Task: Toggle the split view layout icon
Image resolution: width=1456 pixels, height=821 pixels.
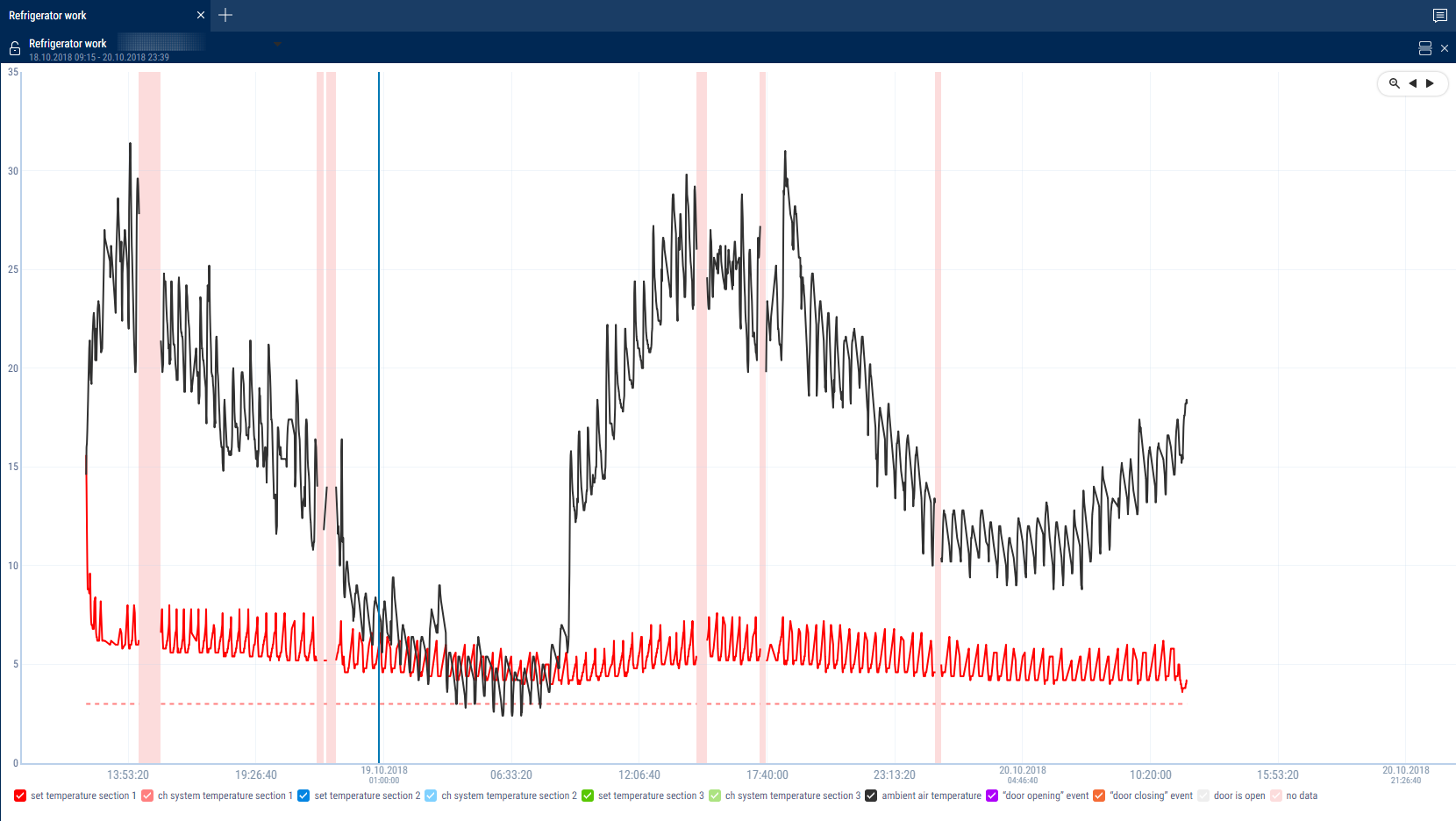Action: pyautogui.click(x=1425, y=48)
